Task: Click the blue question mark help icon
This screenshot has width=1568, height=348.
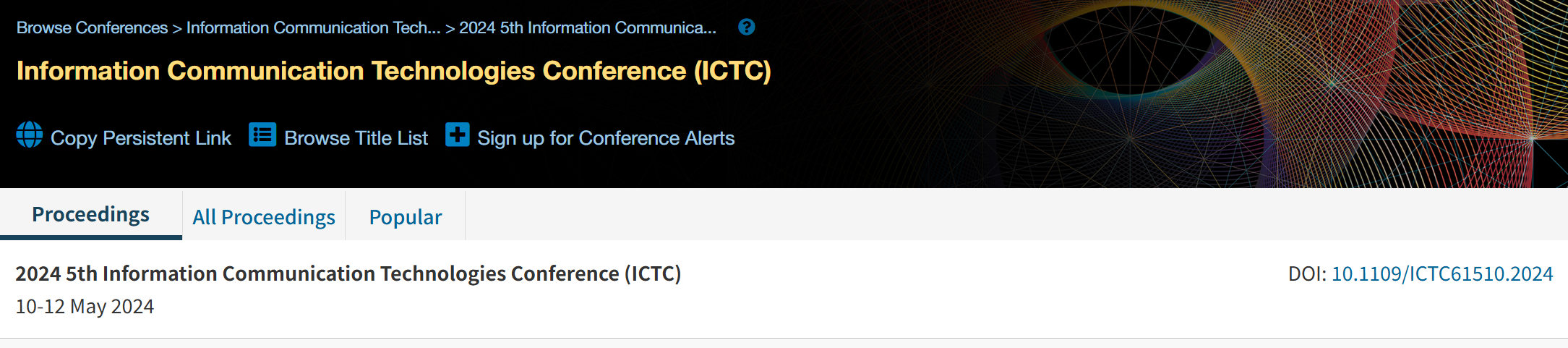Action: 746,27
